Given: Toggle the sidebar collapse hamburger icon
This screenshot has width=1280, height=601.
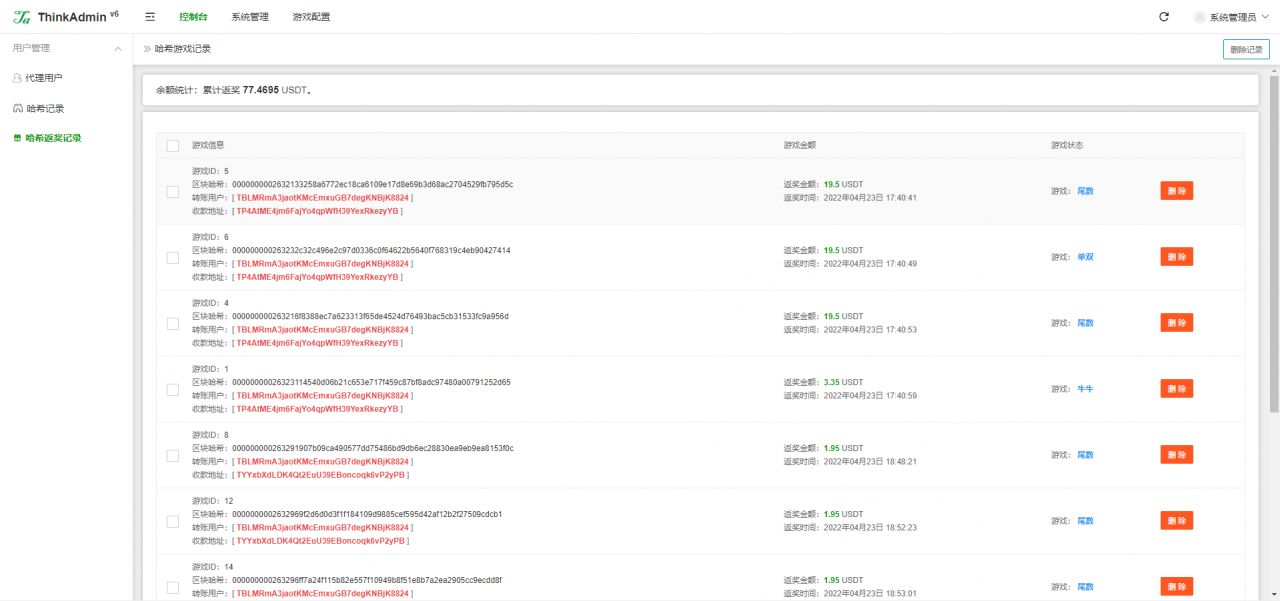Looking at the screenshot, I should (150, 17).
